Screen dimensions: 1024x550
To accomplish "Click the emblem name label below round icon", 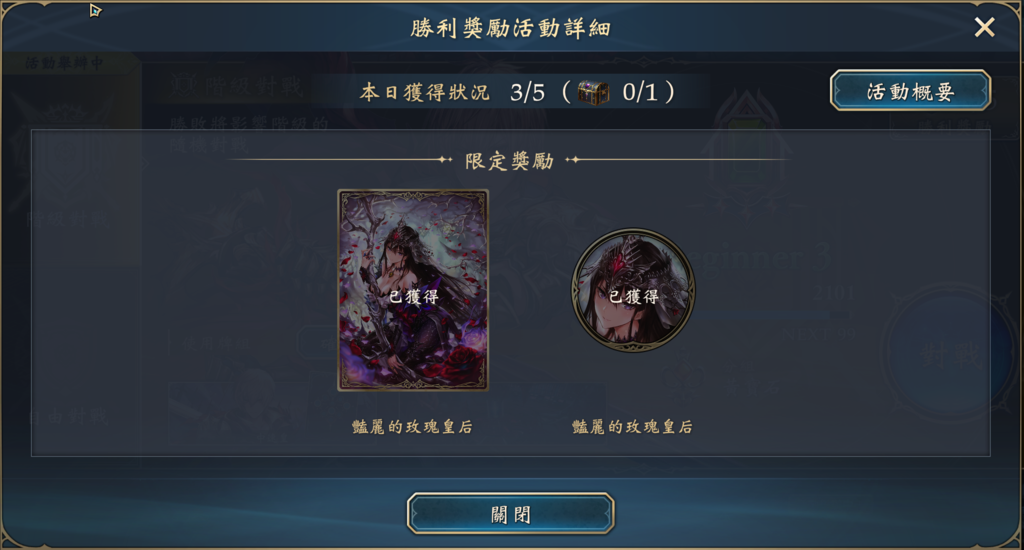I will [632, 427].
